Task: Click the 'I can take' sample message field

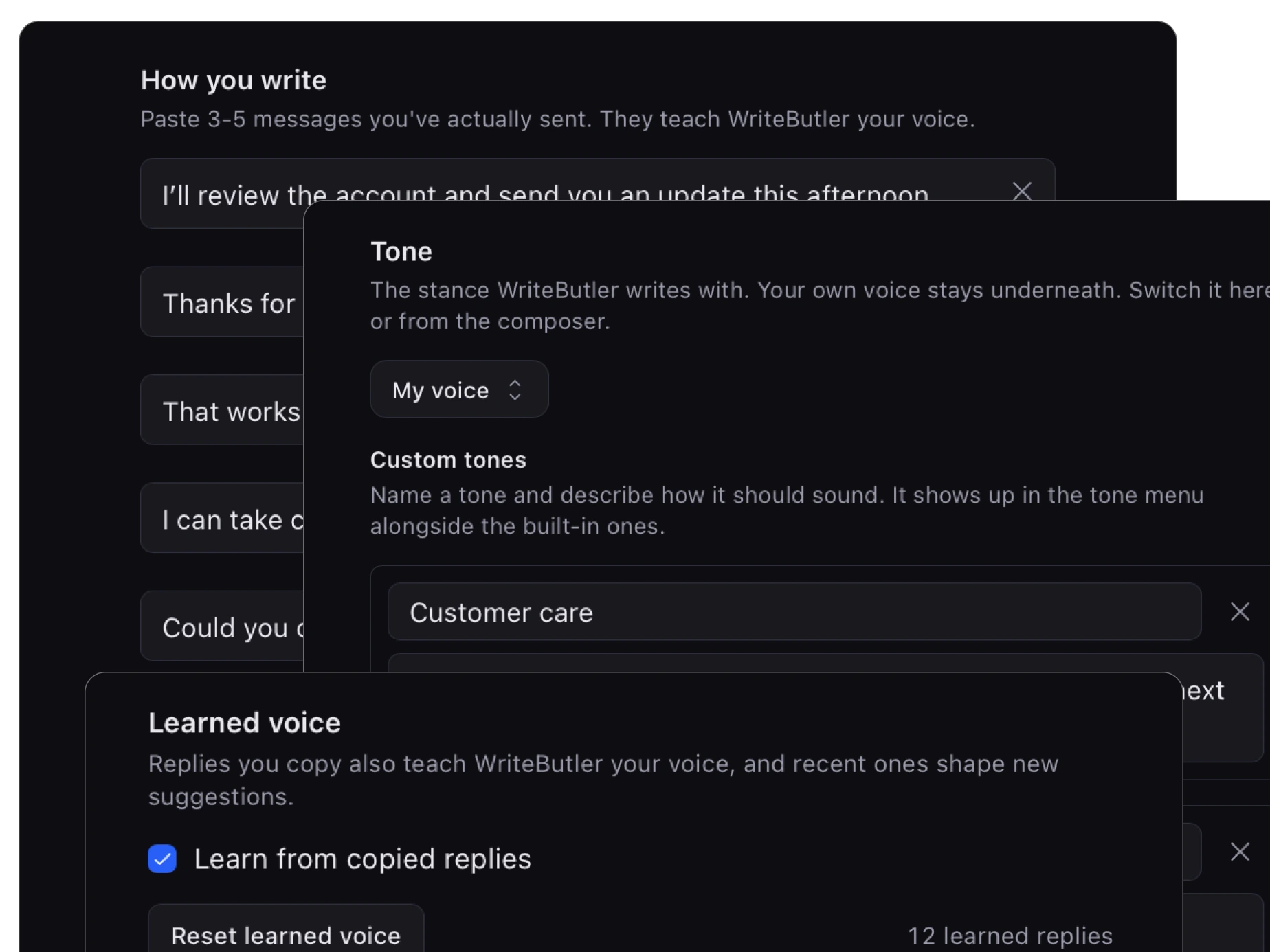Action: [x=223, y=518]
